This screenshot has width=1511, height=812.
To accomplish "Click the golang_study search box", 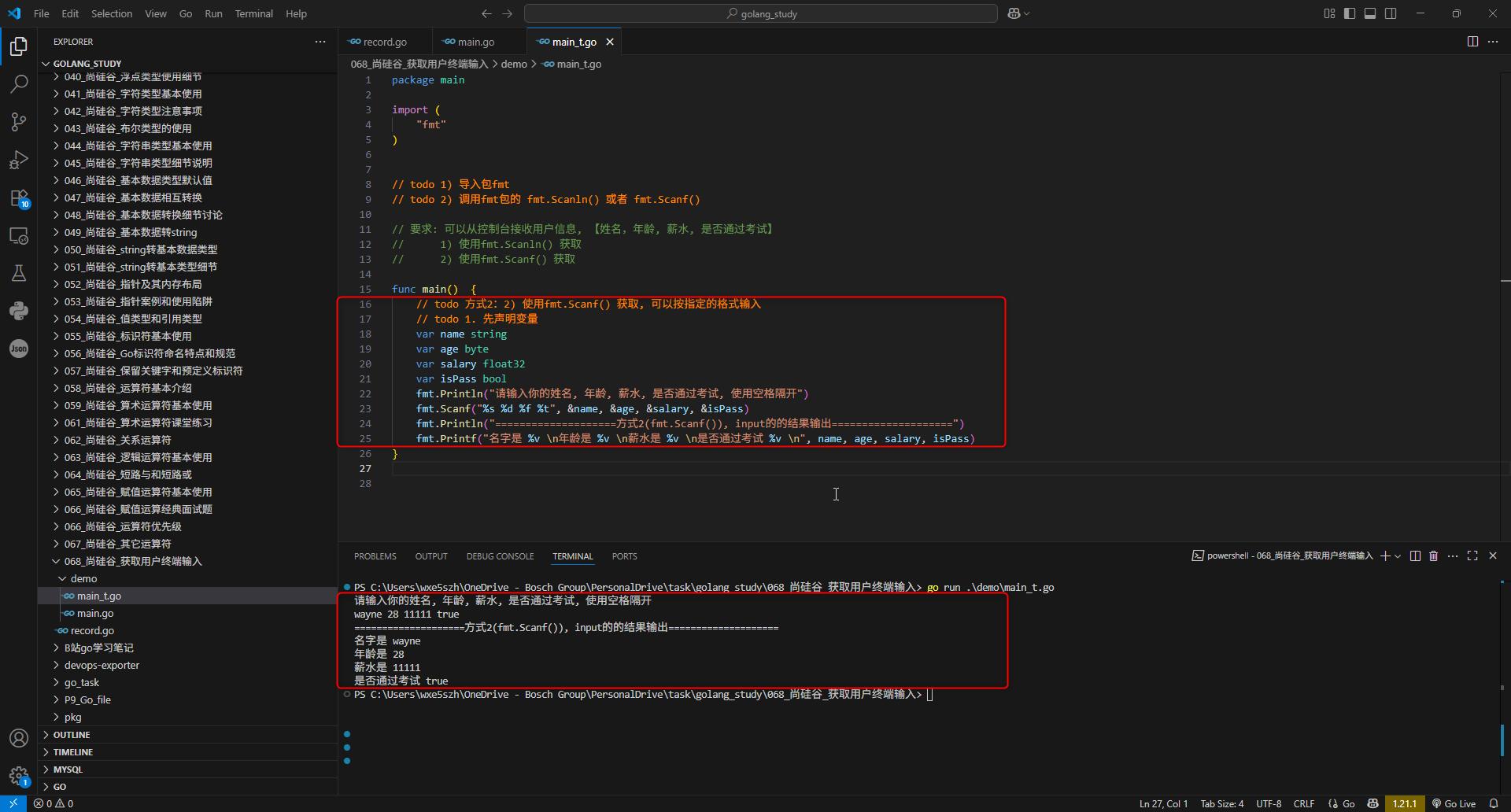I will (x=760, y=13).
